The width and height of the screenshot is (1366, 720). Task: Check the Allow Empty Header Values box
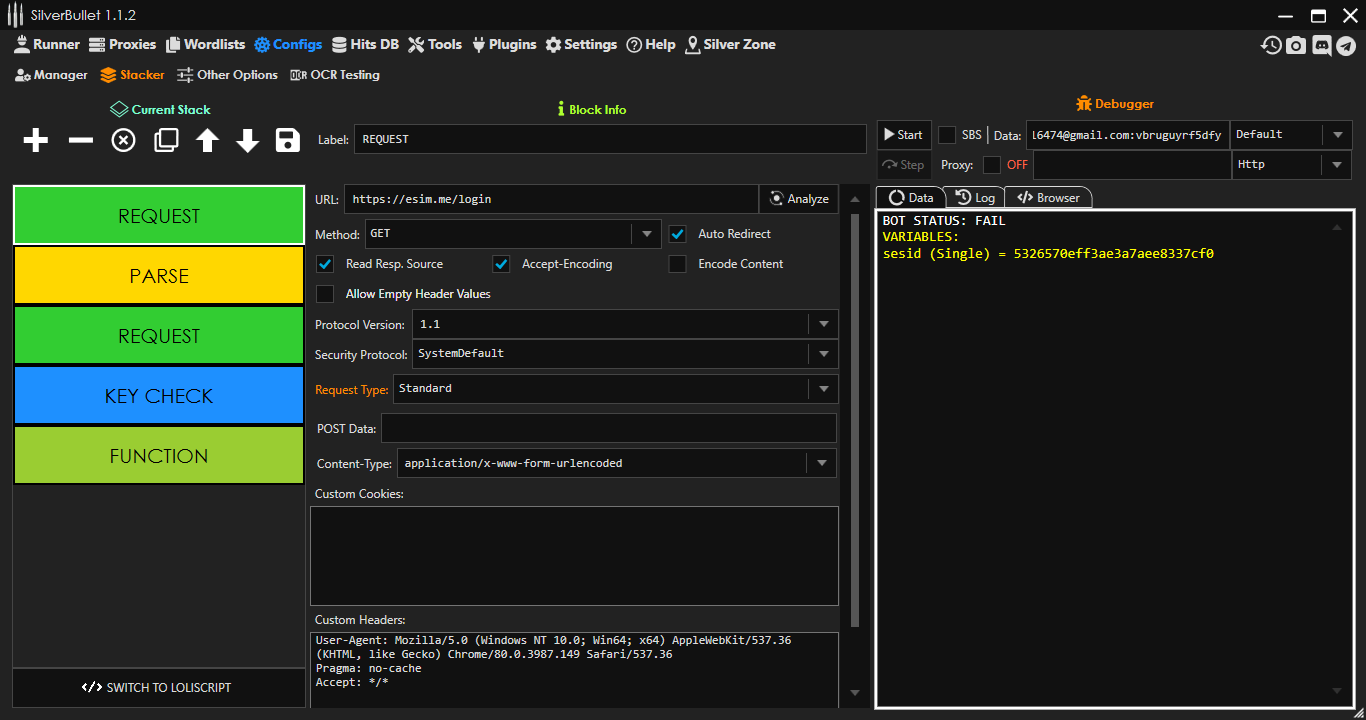pyautogui.click(x=325, y=294)
